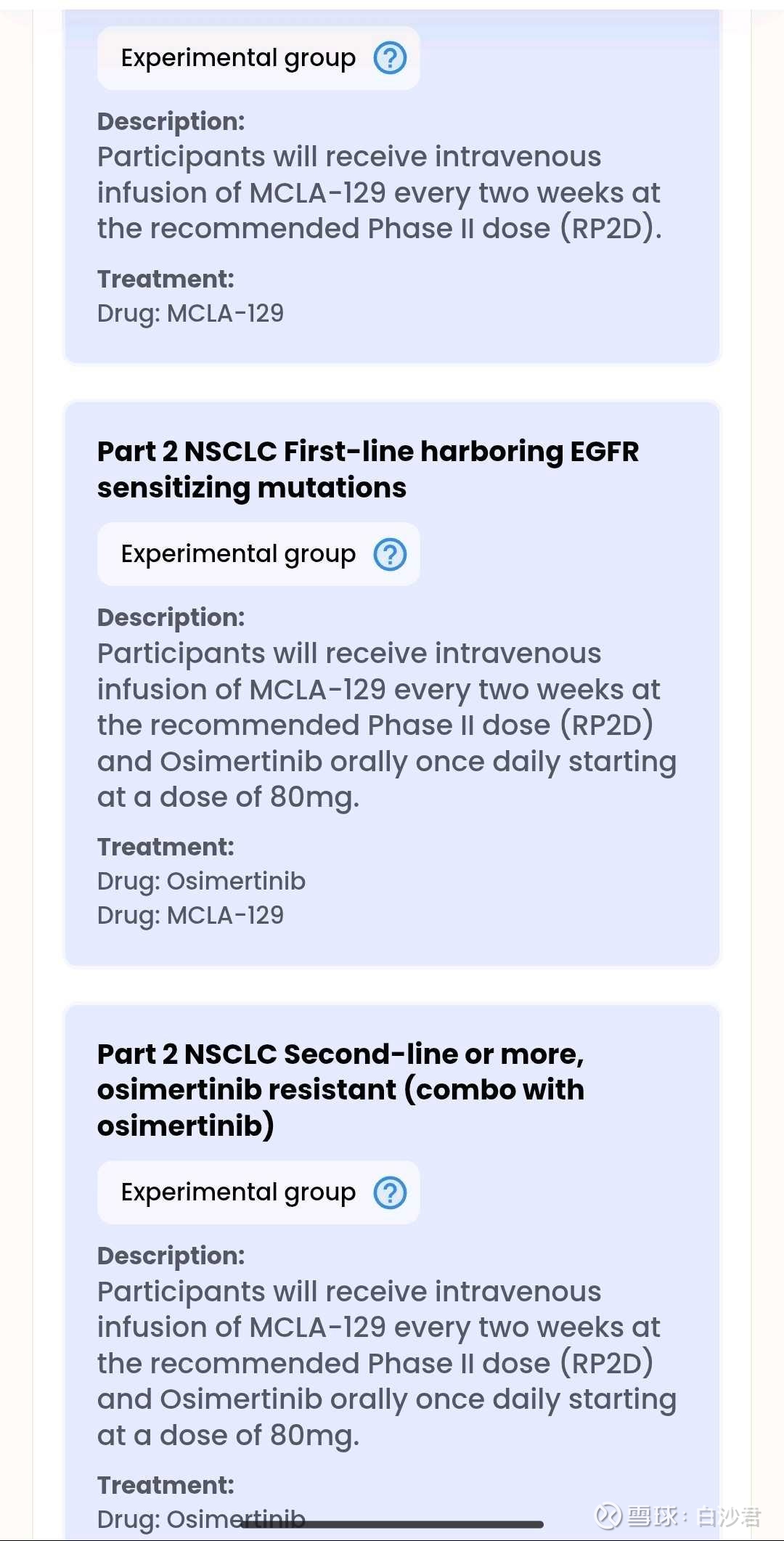This screenshot has height=1541, width=784.
Task: Open the help icon in the First-line card
Action: point(390,555)
